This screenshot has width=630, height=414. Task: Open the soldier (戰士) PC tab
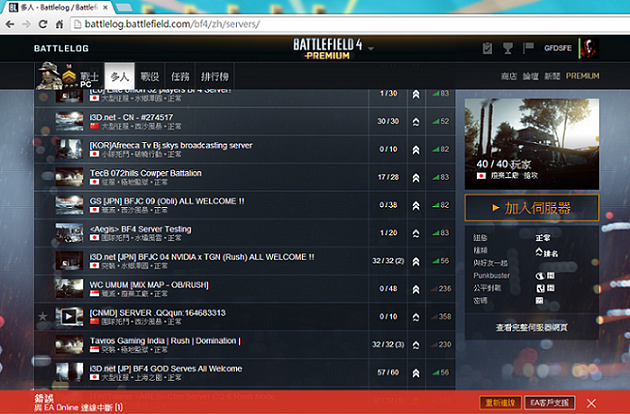pos(69,76)
